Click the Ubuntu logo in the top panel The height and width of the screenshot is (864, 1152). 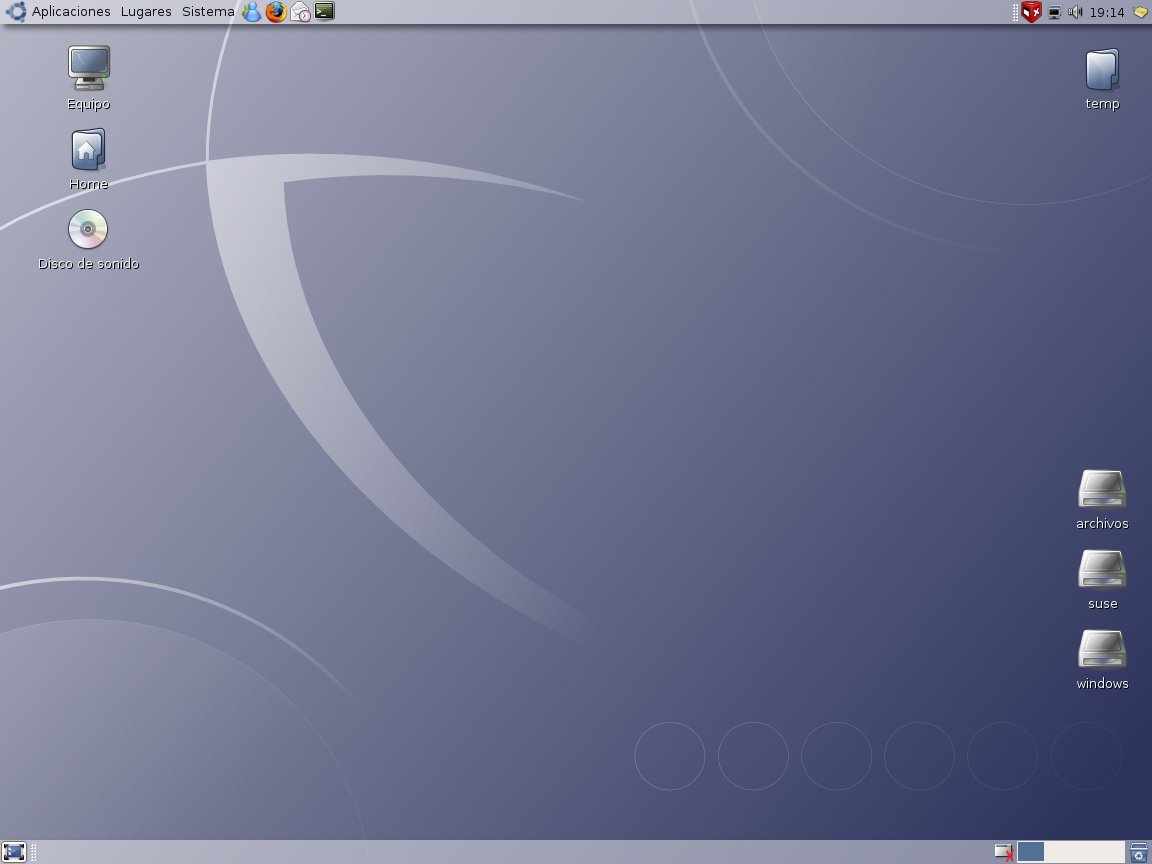pos(15,12)
